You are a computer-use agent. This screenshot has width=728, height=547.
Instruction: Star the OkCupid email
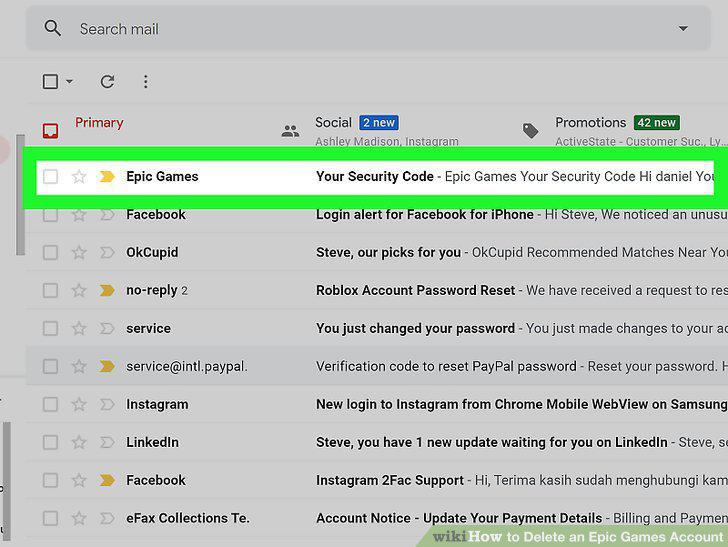[x=79, y=253]
